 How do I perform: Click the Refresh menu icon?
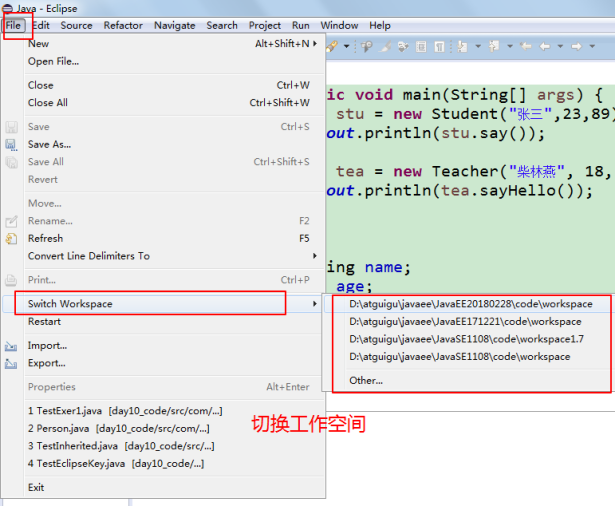tap(11, 238)
